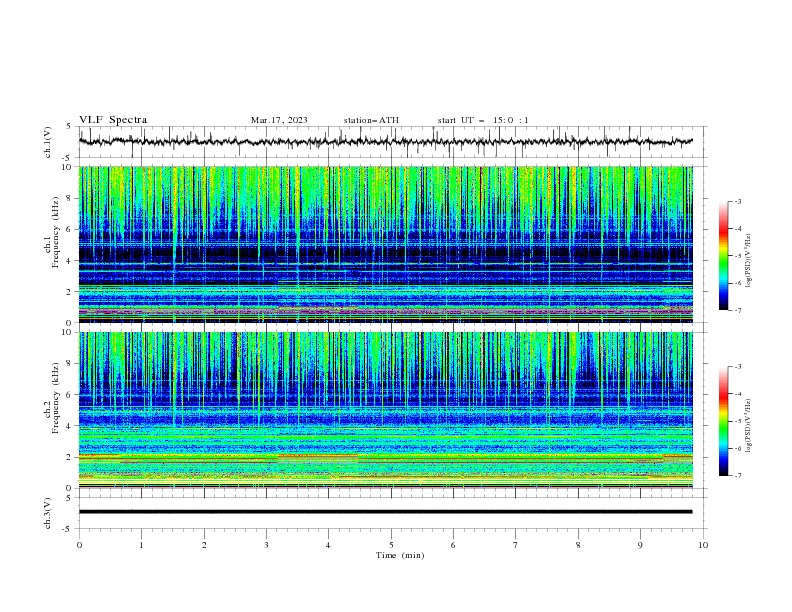Click the time axis tick label '0'
792x612 pixels.
(x=79, y=545)
